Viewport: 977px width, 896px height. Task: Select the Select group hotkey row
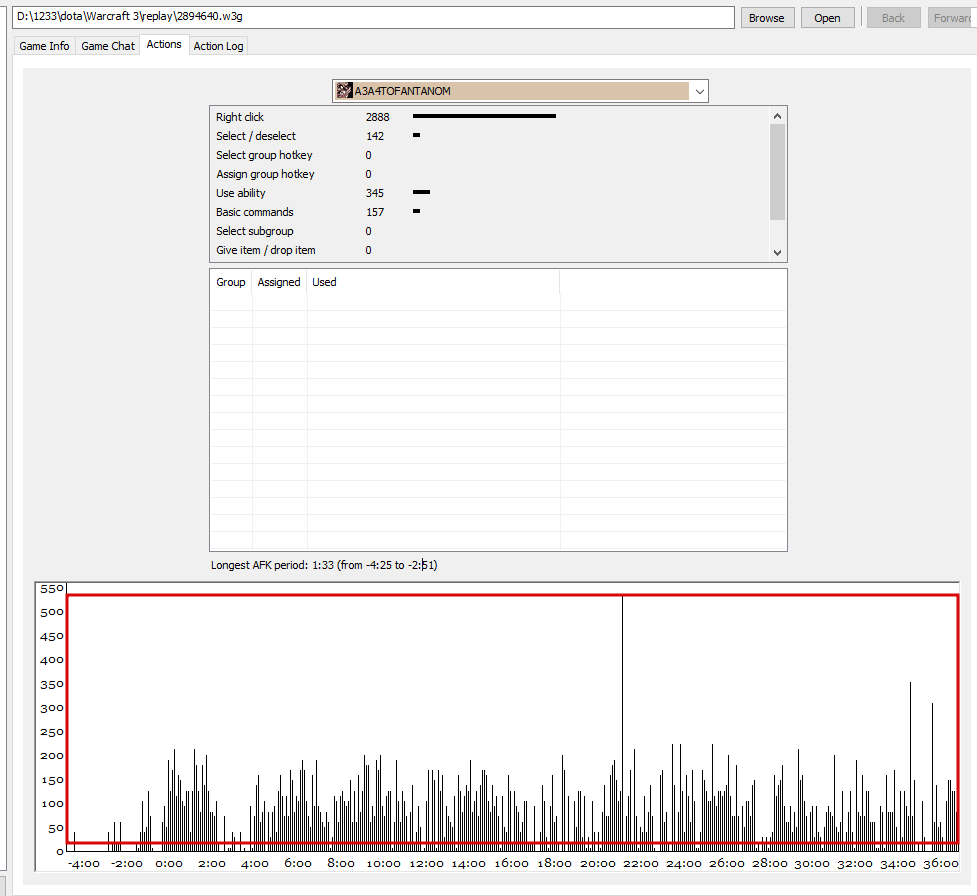point(489,155)
